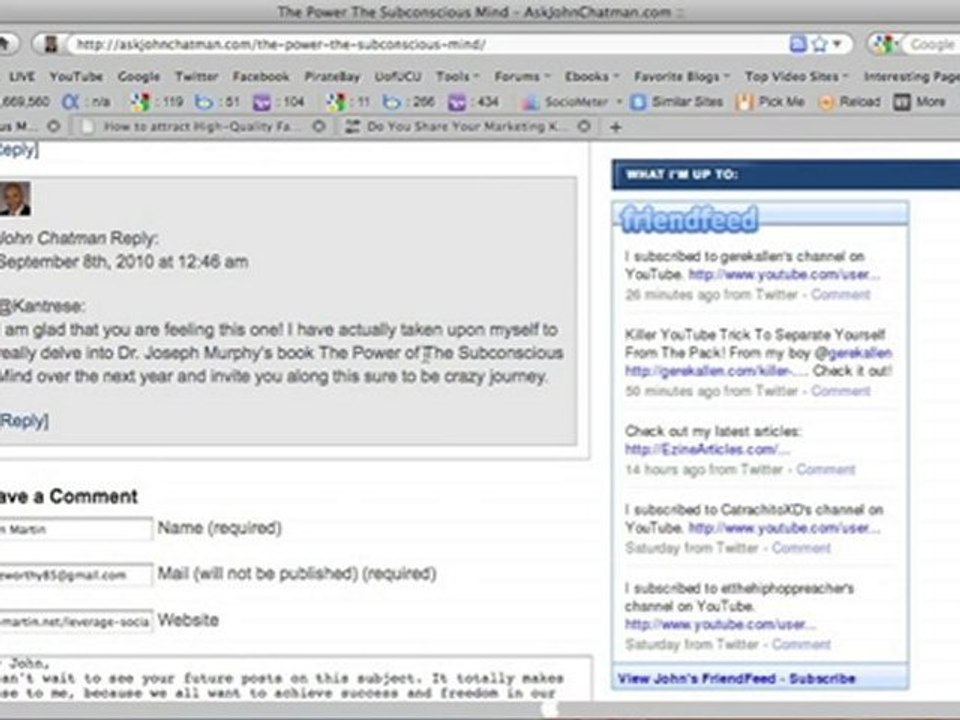960x720 pixels.
Task: Expand the Favorite Blogs bookmark folder
Action: point(682,77)
